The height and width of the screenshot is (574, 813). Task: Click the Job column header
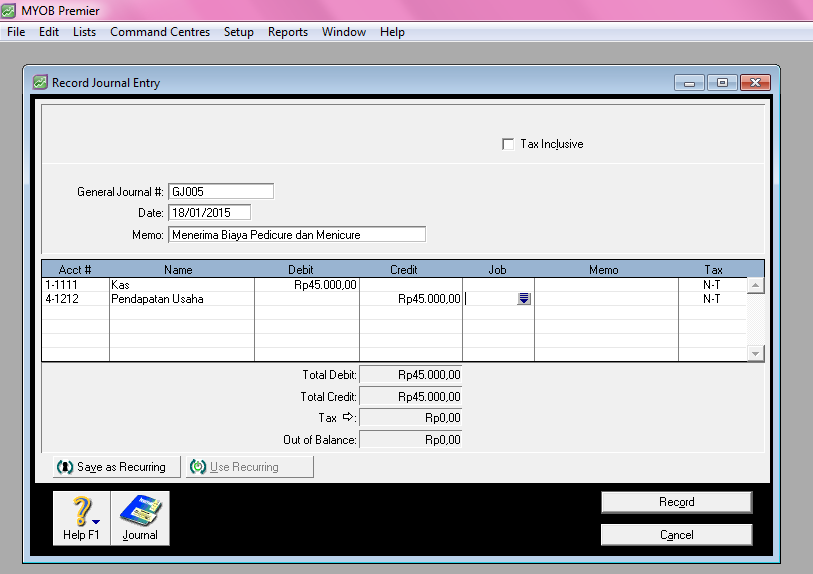(x=497, y=270)
